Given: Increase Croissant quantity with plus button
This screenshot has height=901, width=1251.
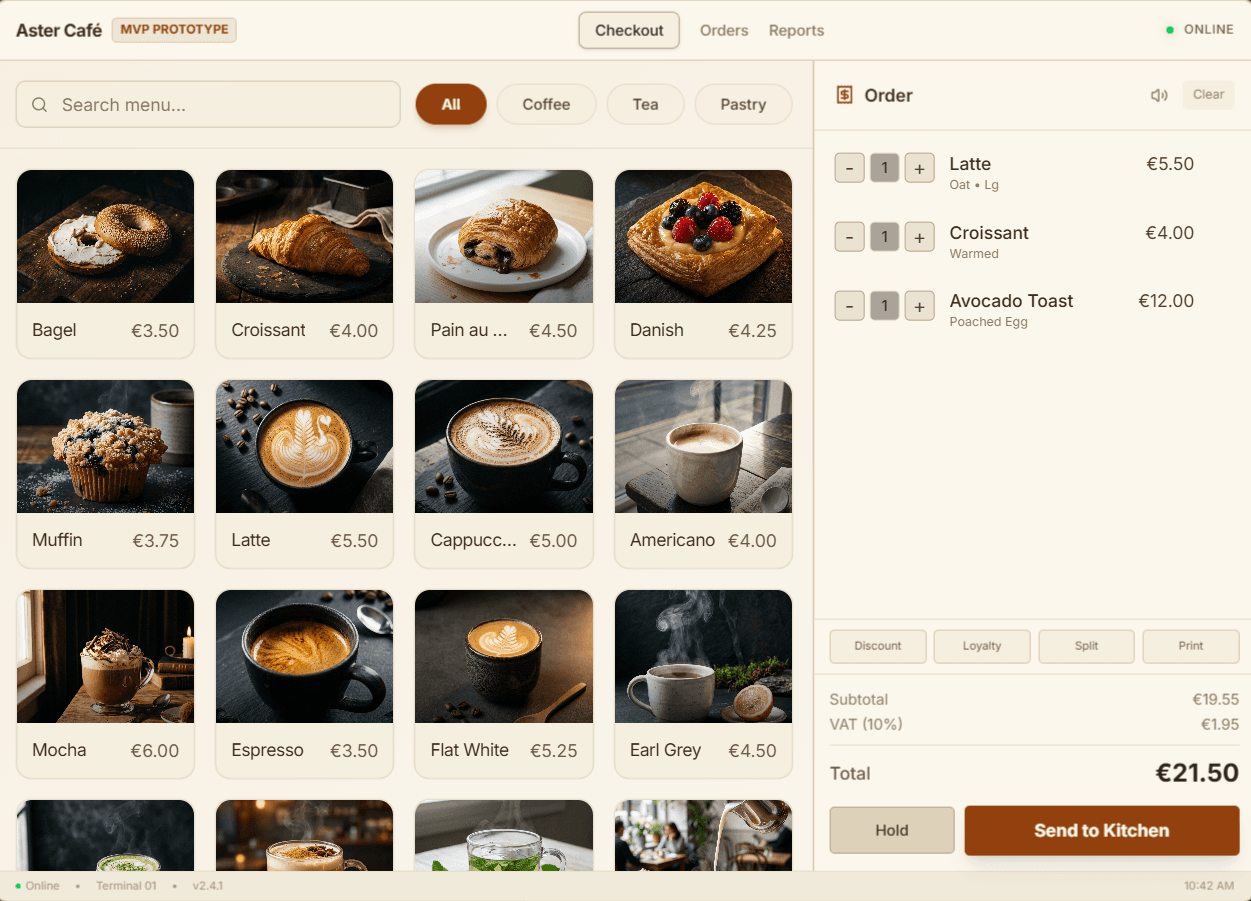Looking at the screenshot, I should click(919, 237).
